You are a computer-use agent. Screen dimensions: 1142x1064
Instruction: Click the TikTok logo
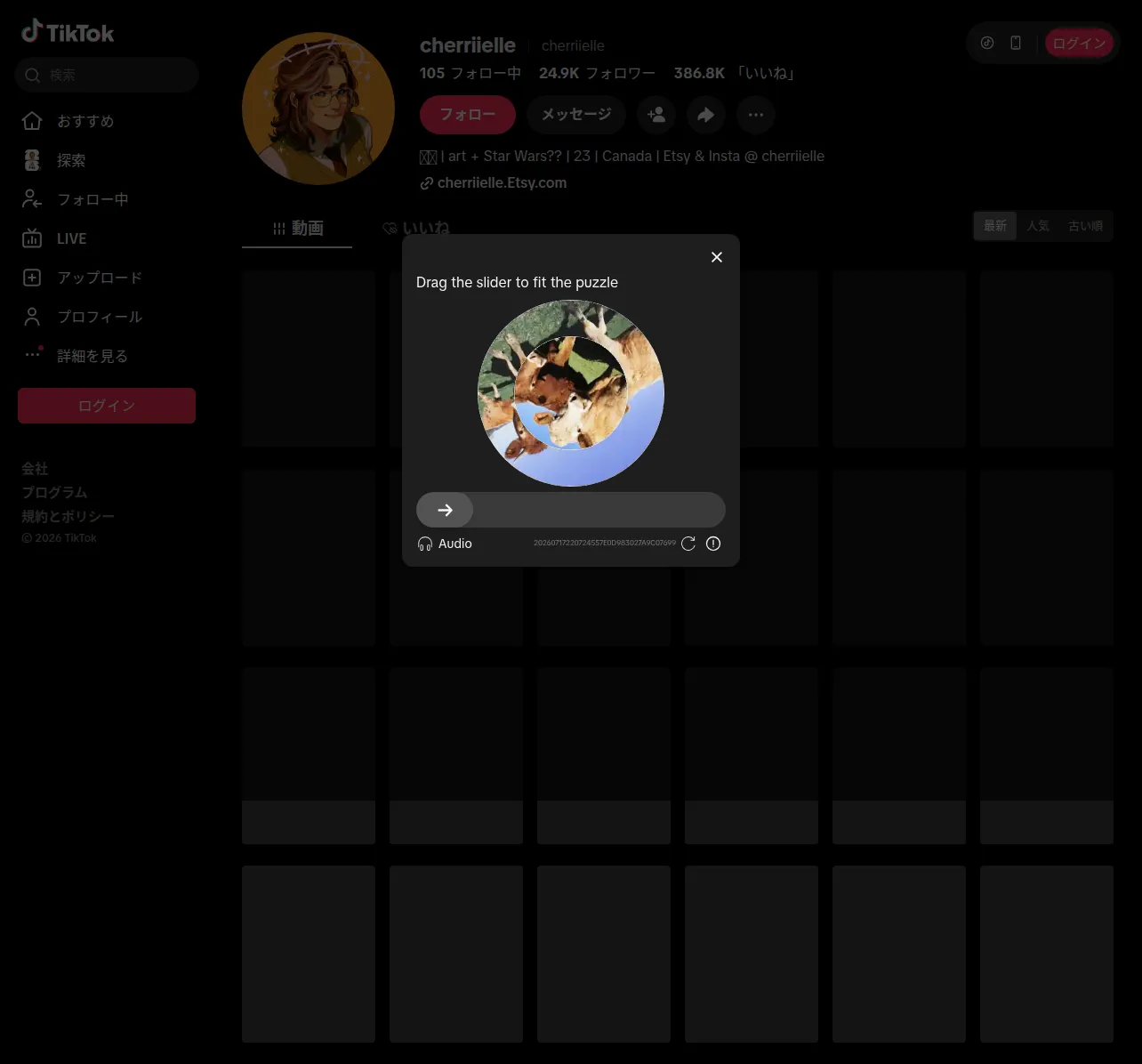[68, 32]
